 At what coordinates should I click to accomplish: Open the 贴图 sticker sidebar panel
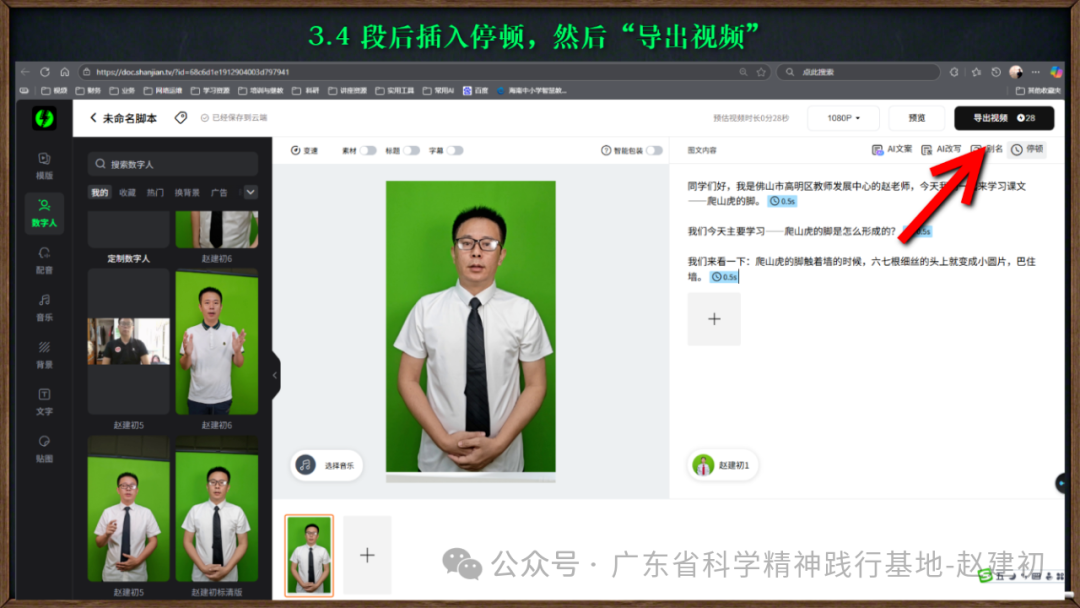point(44,449)
